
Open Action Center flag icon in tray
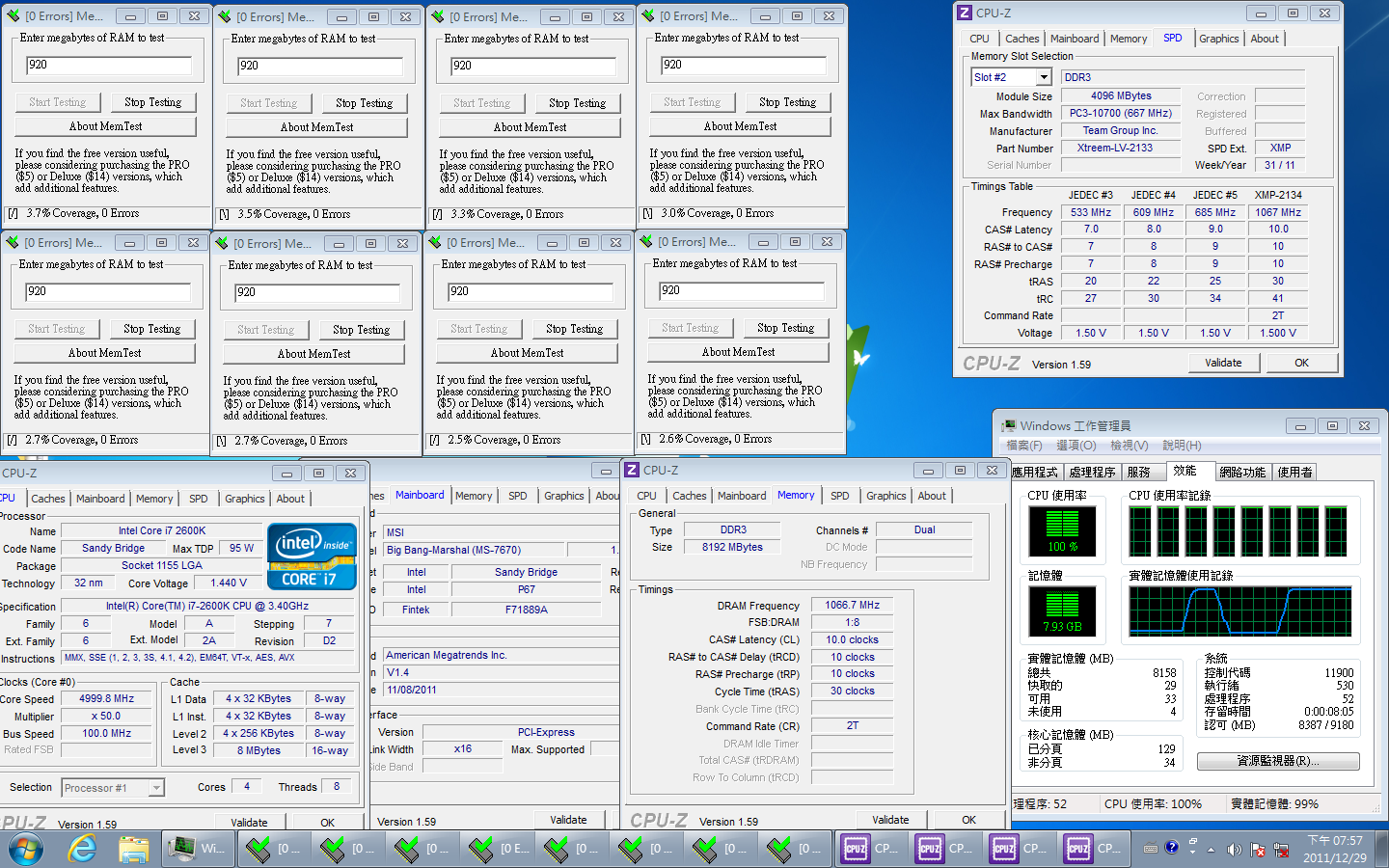coord(1258,850)
